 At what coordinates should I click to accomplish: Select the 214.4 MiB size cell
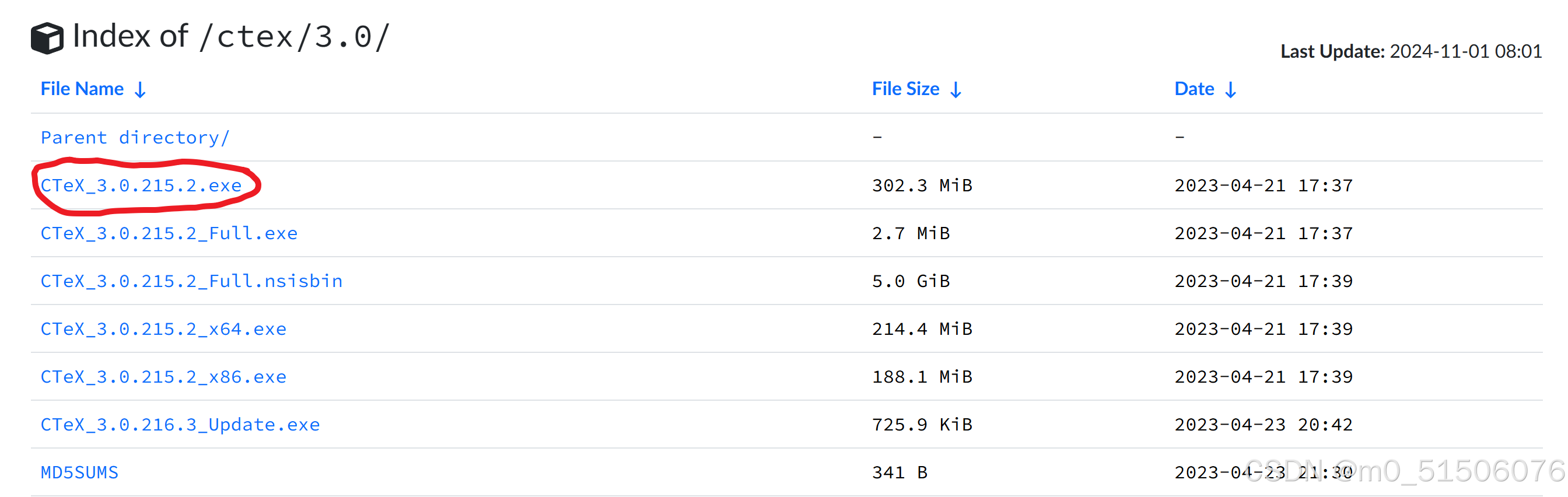922,329
